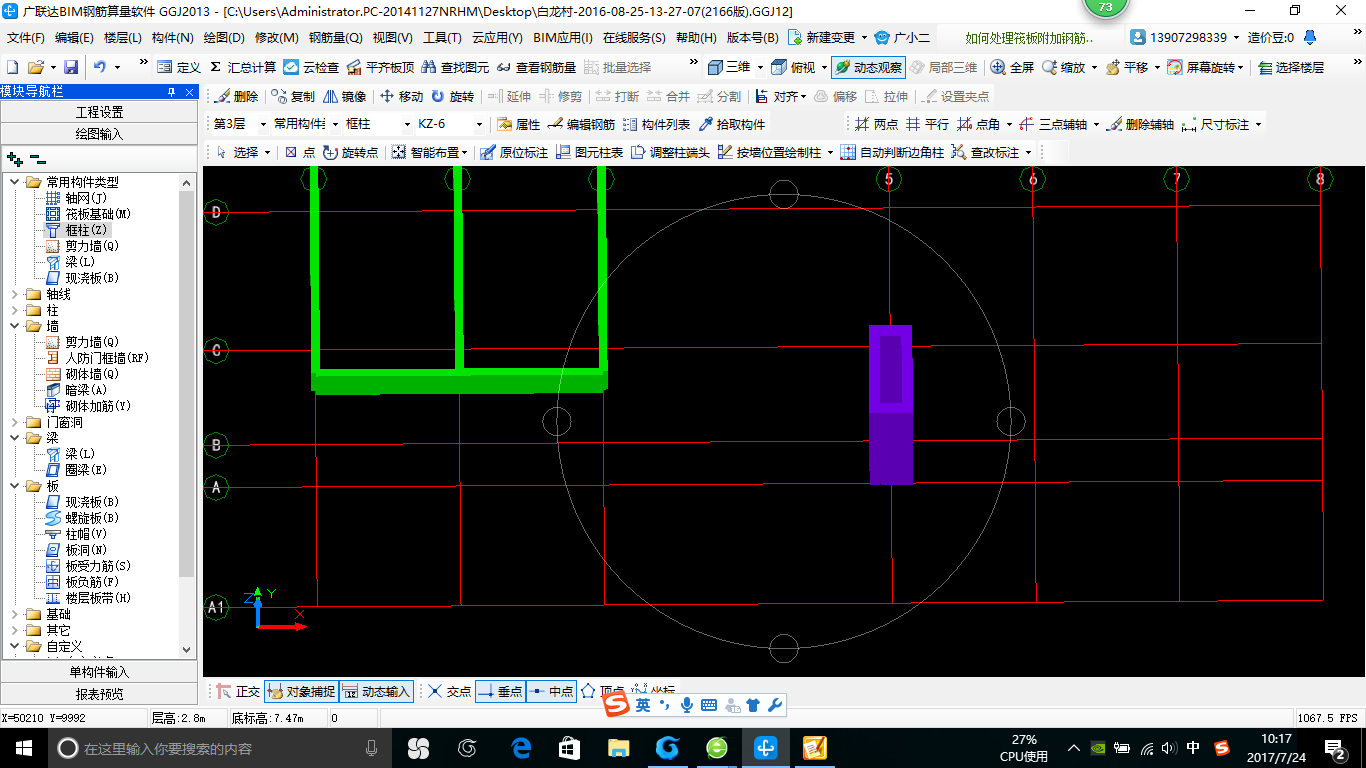Click the save file icon
1366x768 pixels.
click(x=71, y=67)
